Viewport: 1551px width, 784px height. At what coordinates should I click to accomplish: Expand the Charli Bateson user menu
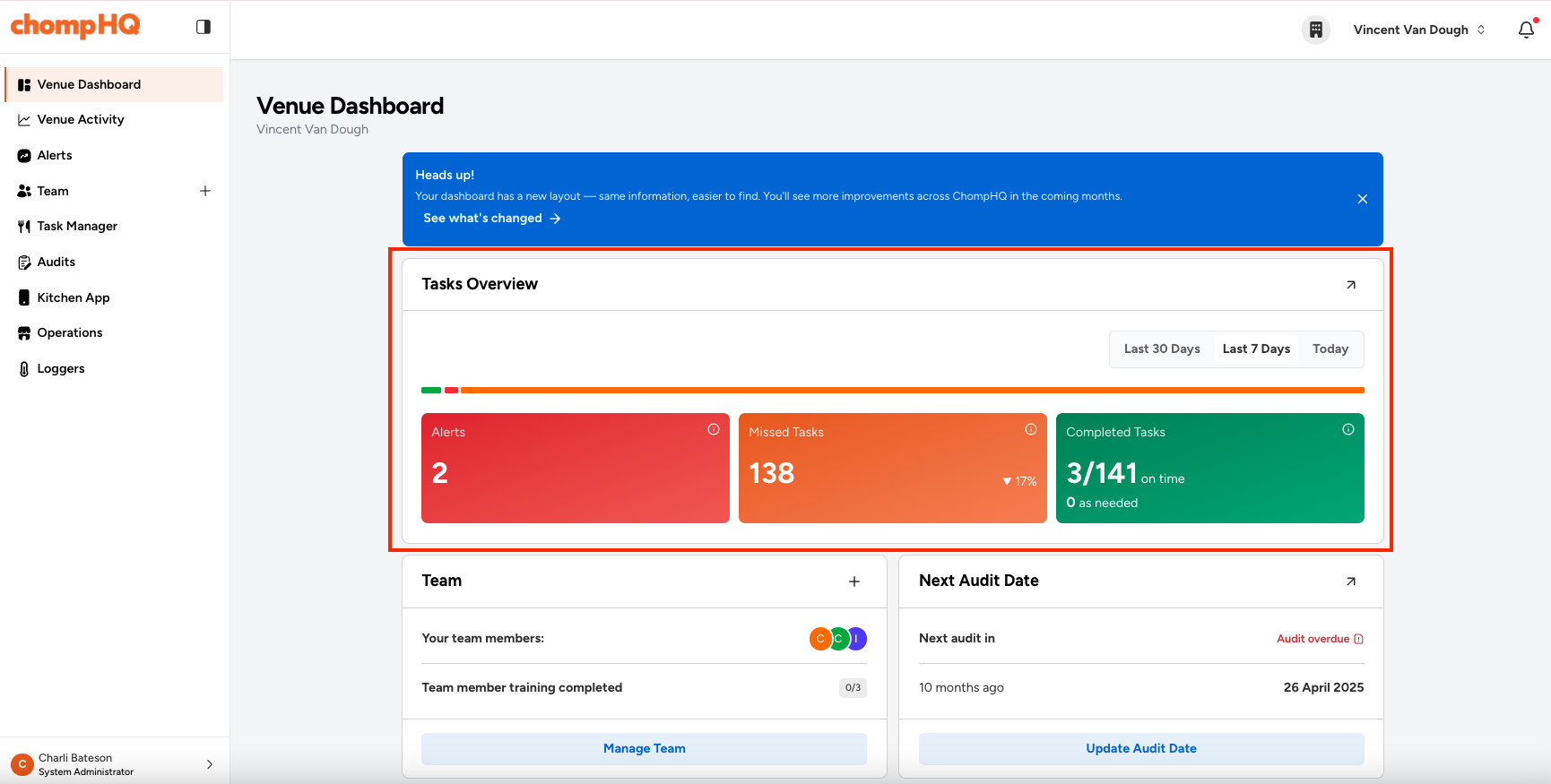[209, 764]
